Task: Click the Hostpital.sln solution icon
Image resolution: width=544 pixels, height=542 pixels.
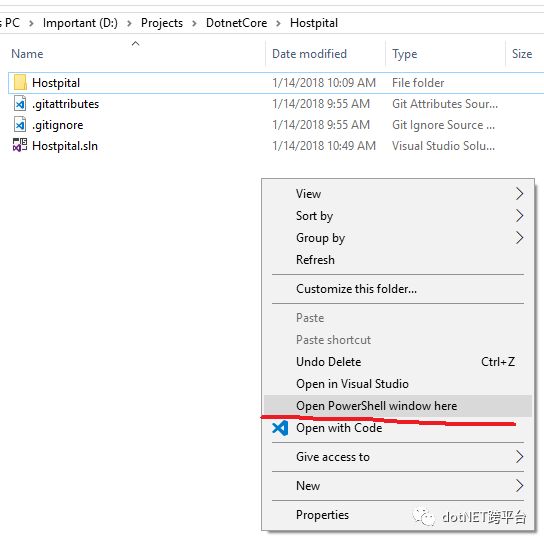Action: [20, 145]
